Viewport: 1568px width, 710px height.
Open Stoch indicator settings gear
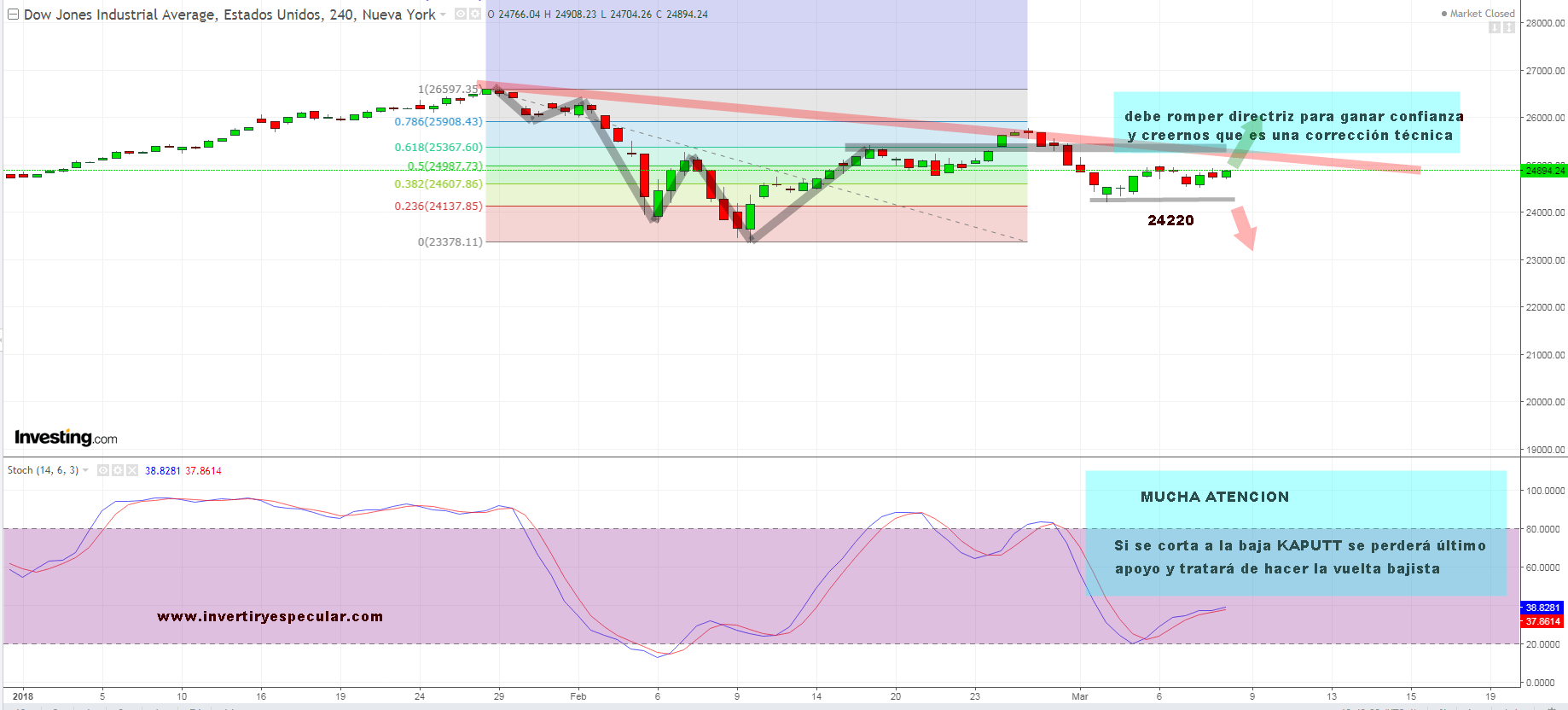(118, 470)
